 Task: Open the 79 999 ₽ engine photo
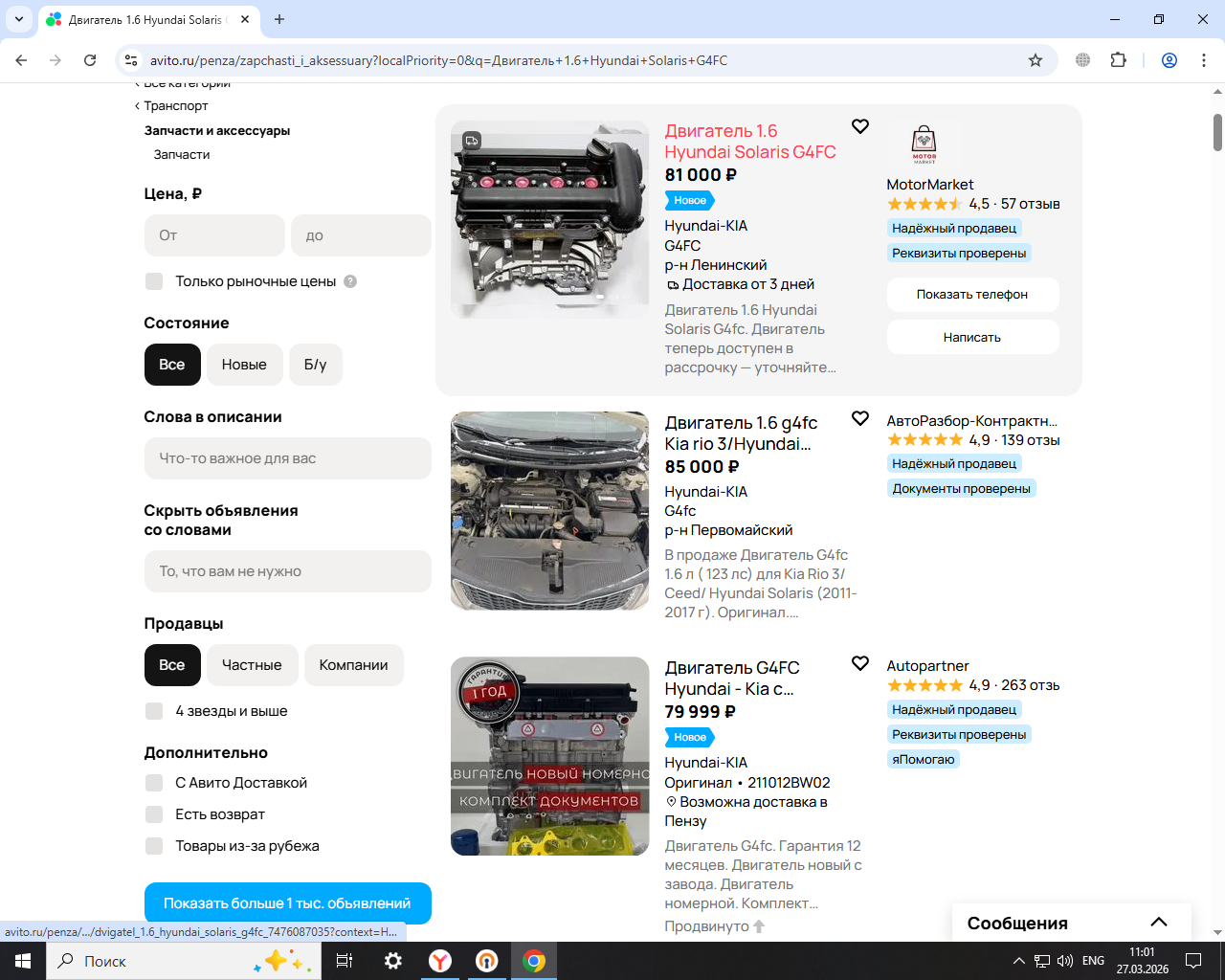pos(549,756)
